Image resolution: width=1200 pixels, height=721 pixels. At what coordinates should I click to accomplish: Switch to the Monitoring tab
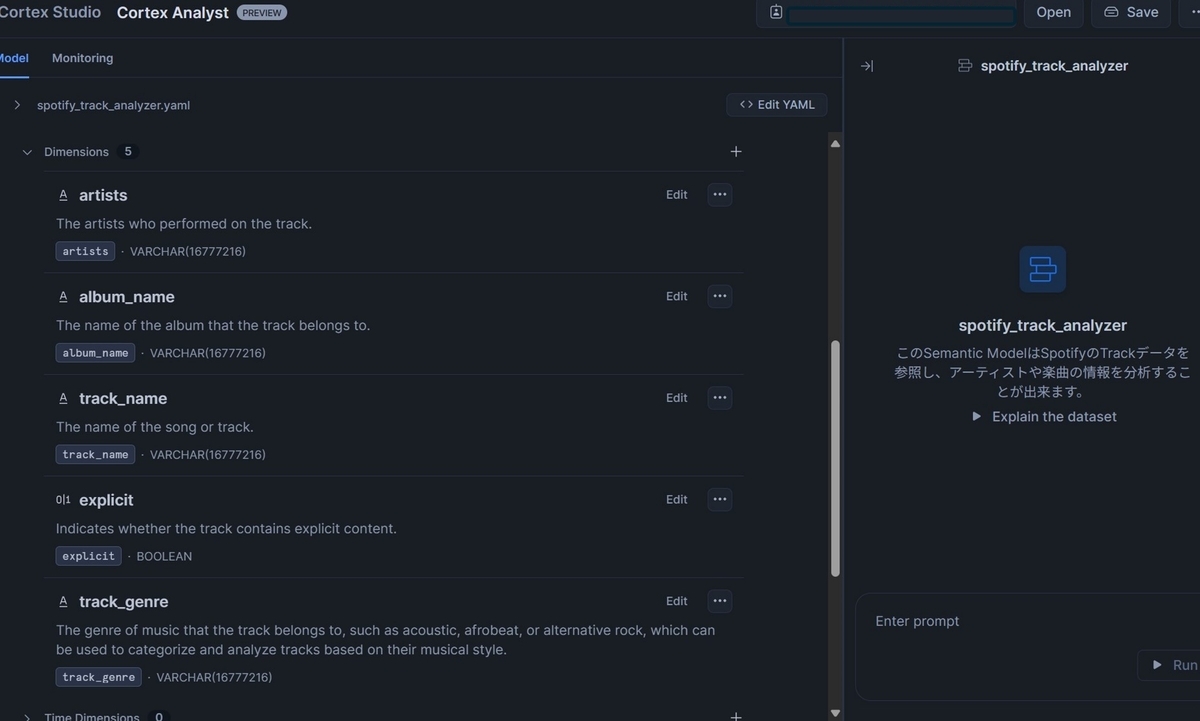82,58
